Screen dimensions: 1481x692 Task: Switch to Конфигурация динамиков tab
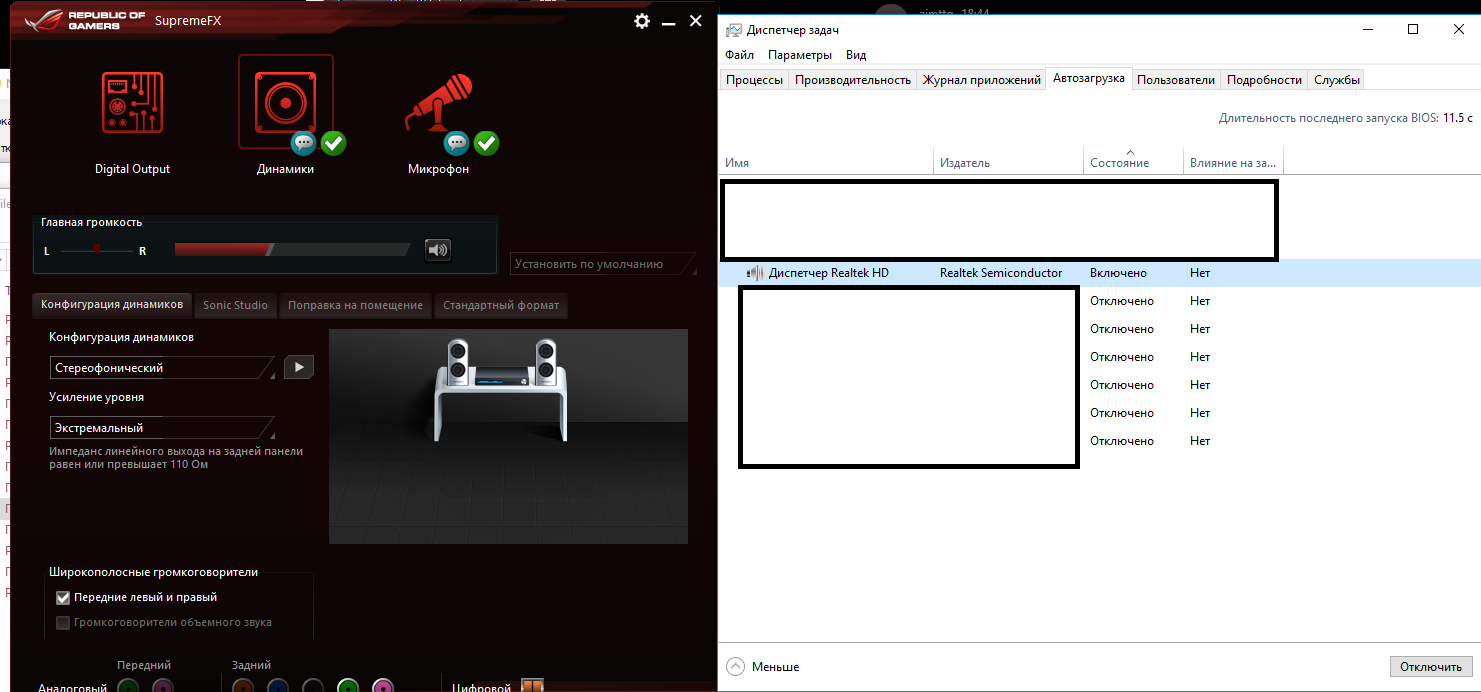pyautogui.click(x=112, y=305)
